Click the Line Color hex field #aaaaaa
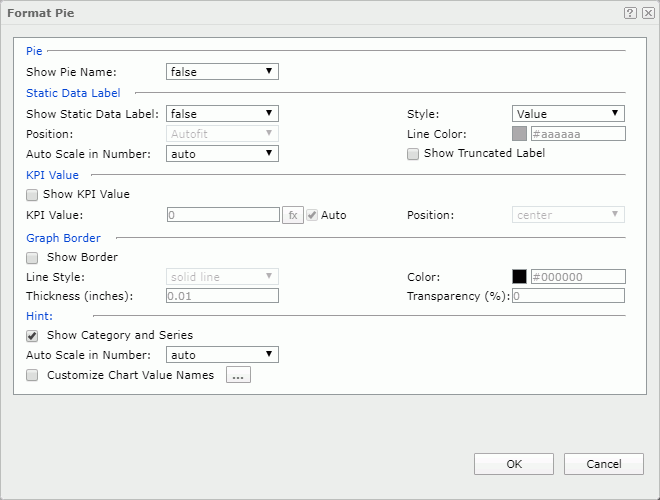The image size is (660, 500). (578, 134)
